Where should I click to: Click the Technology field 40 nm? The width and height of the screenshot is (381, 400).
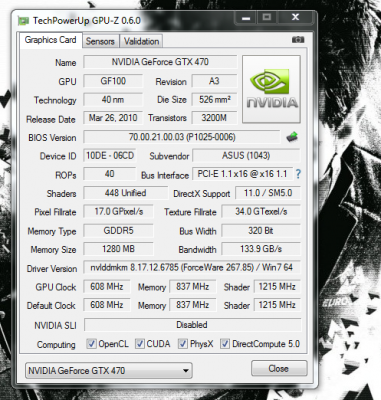113,100
